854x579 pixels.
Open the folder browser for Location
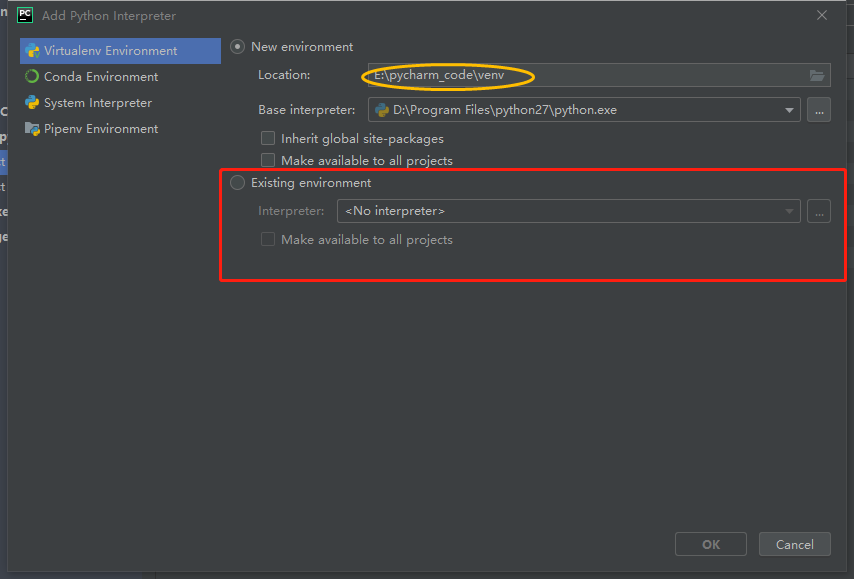pyautogui.click(x=816, y=75)
